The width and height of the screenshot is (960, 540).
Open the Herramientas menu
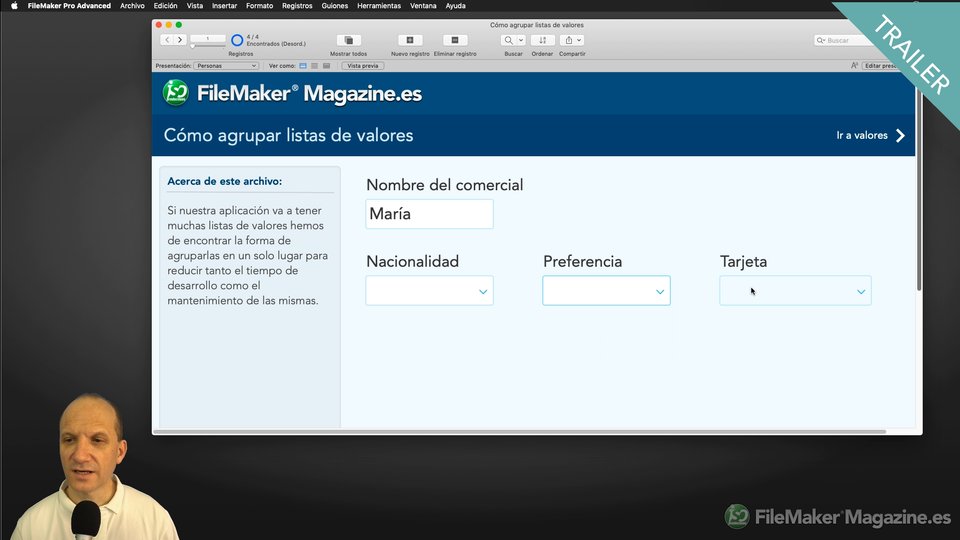point(379,6)
